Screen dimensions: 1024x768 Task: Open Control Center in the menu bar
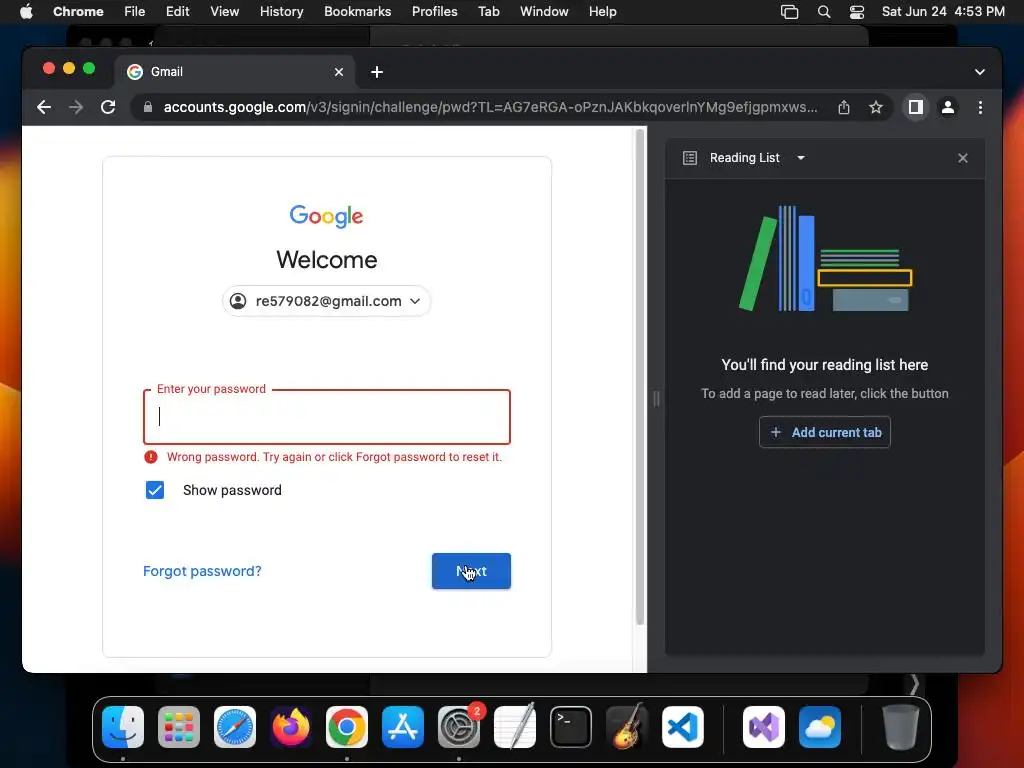click(x=857, y=12)
